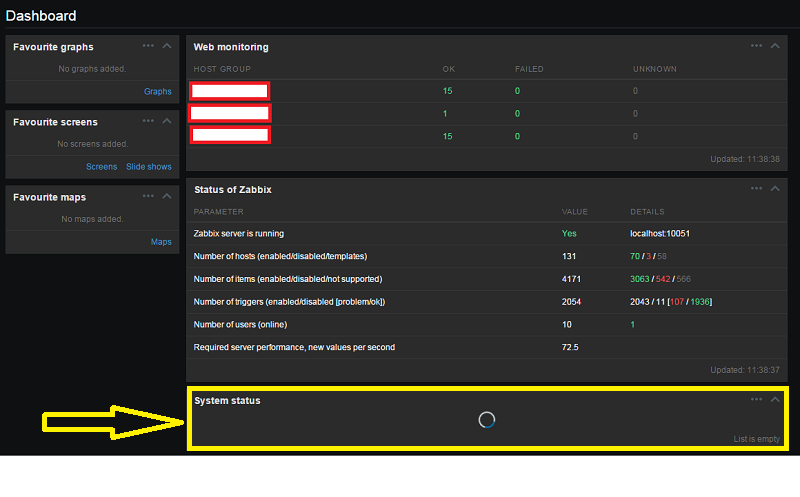Collapse the Status of Zabbix widget
The image size is (800, 497).
775,188
